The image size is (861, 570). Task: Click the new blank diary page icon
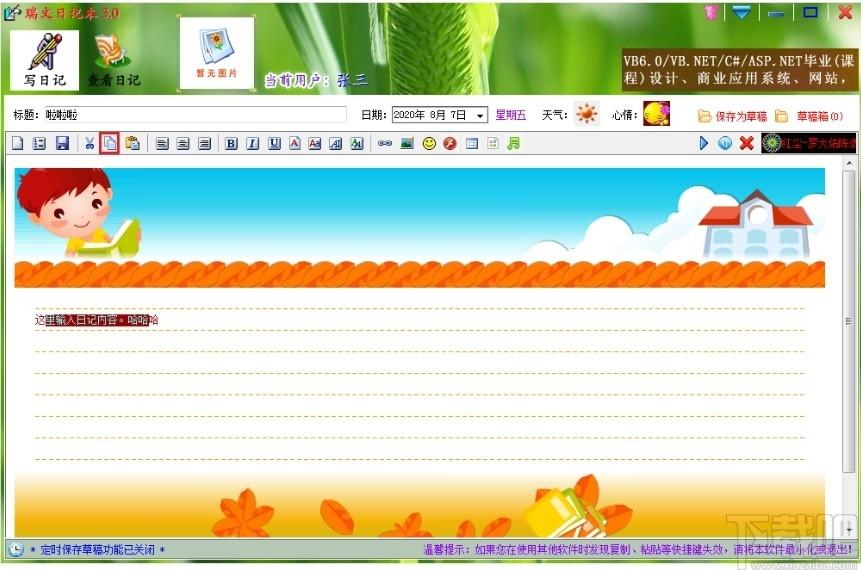18,143
